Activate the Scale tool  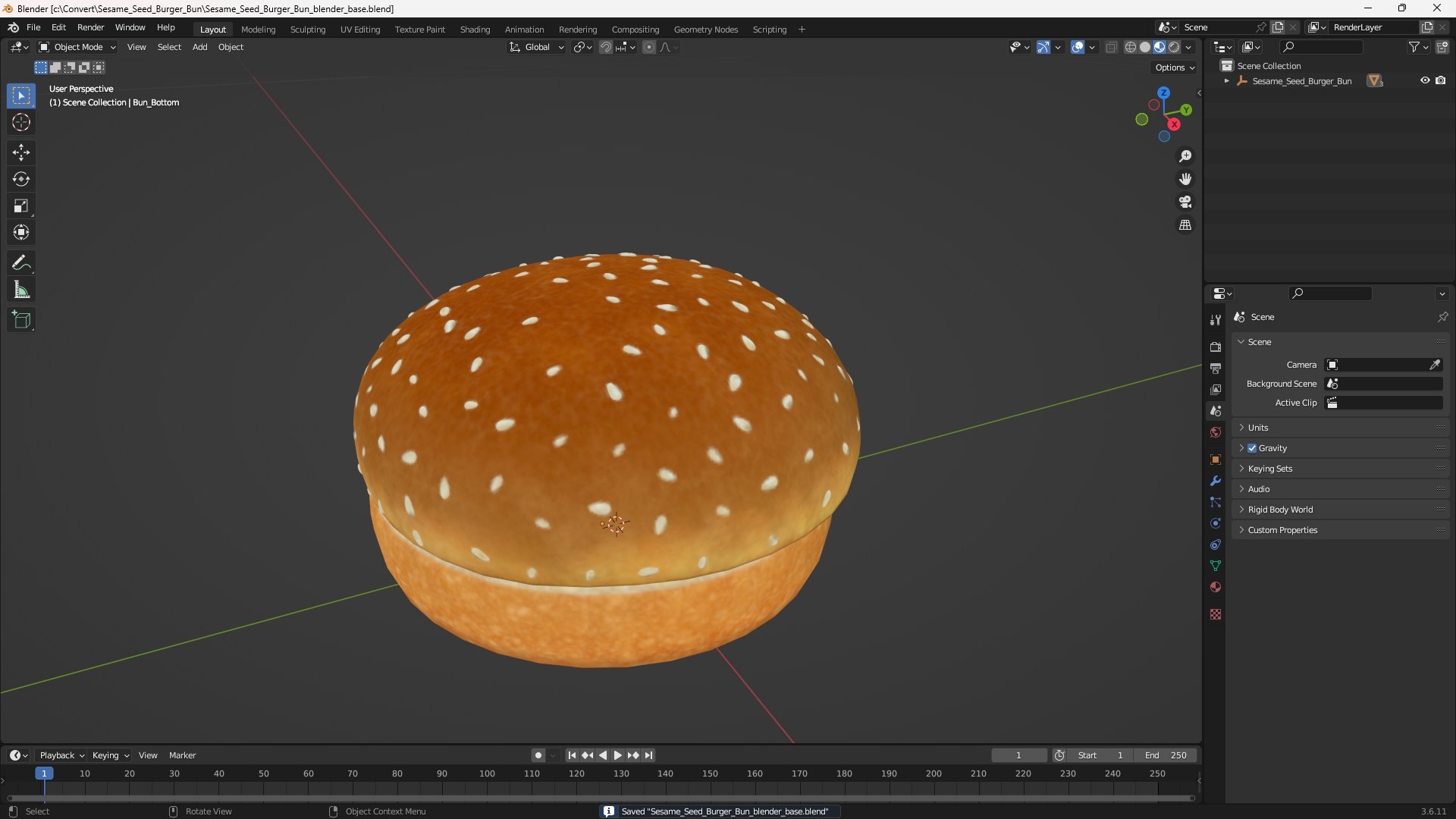click(21, 206)
